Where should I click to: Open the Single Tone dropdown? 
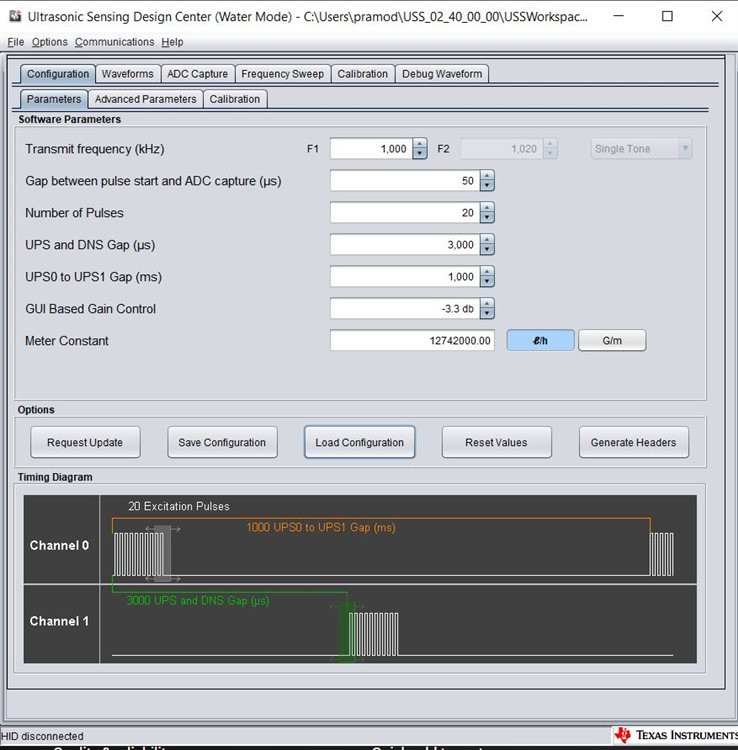pos(641,149)
